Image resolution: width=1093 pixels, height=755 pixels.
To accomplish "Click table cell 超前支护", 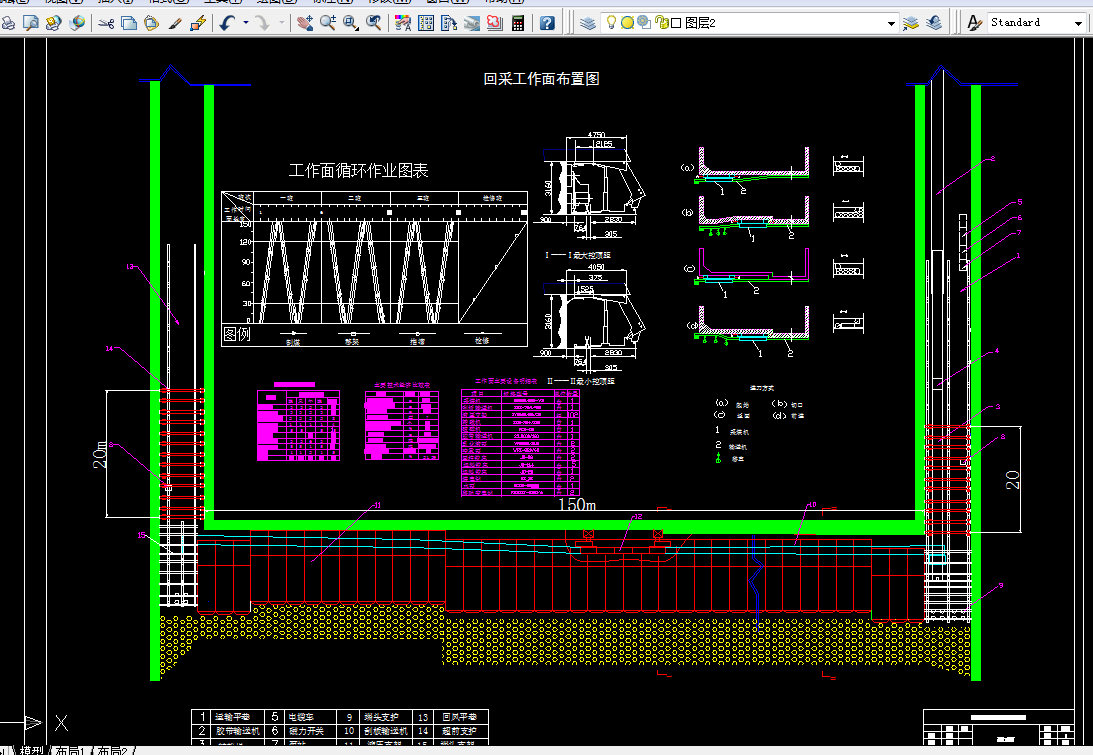I will pyautogui.click(x=459, y=731).
